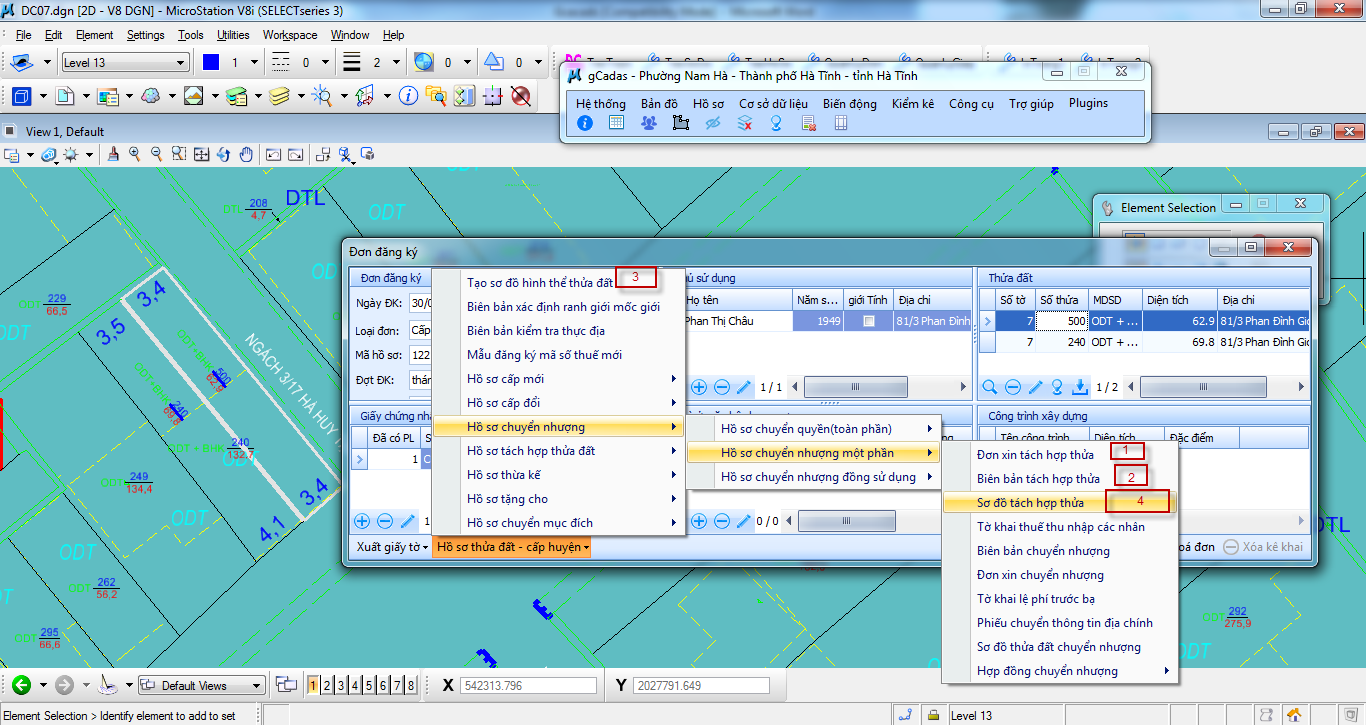Select 'Sơ đồ tách hợp thửa' menu item

(x=1029, y=502)
